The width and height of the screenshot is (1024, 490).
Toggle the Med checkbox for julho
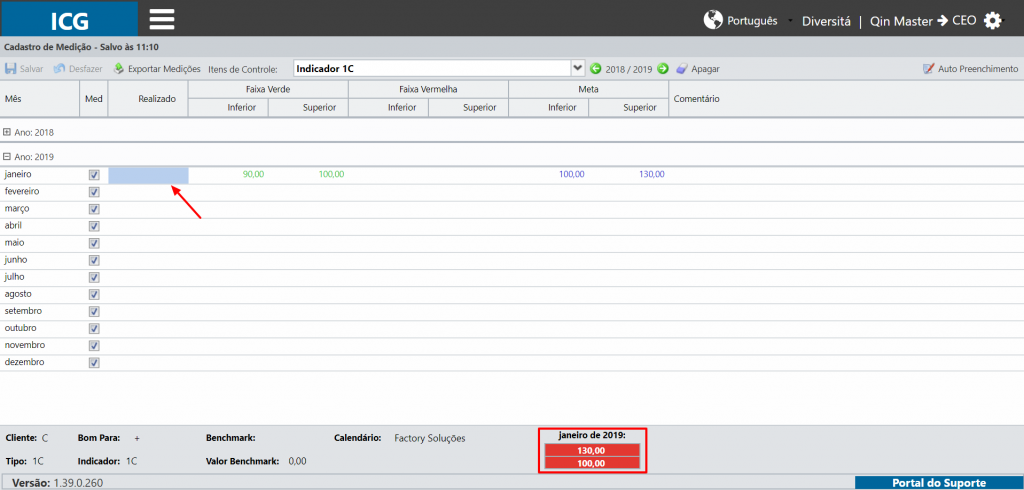tap(94, 277)
